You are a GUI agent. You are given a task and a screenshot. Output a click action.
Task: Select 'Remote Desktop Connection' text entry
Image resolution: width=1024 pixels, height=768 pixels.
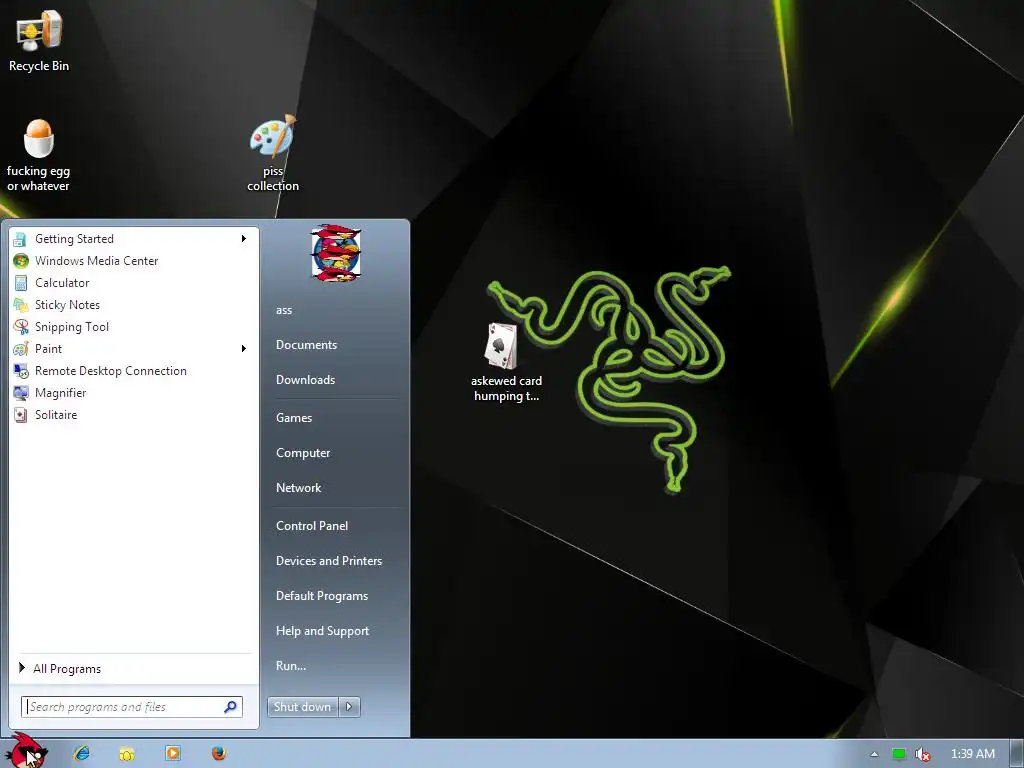(x=111, y=371)
